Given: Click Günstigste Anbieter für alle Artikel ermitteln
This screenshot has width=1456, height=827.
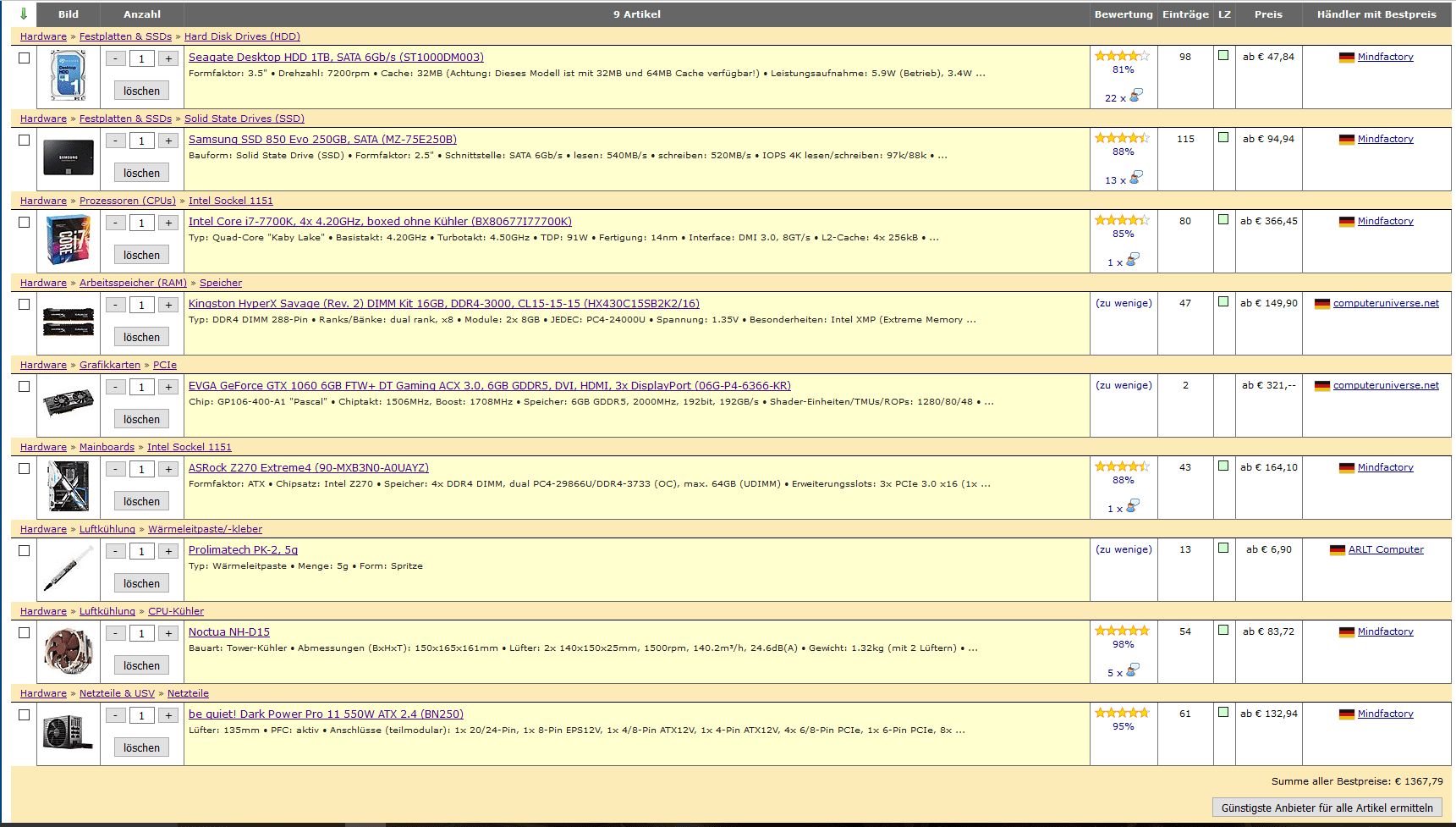Looking at the screenshot, I should click(1327, 808).
